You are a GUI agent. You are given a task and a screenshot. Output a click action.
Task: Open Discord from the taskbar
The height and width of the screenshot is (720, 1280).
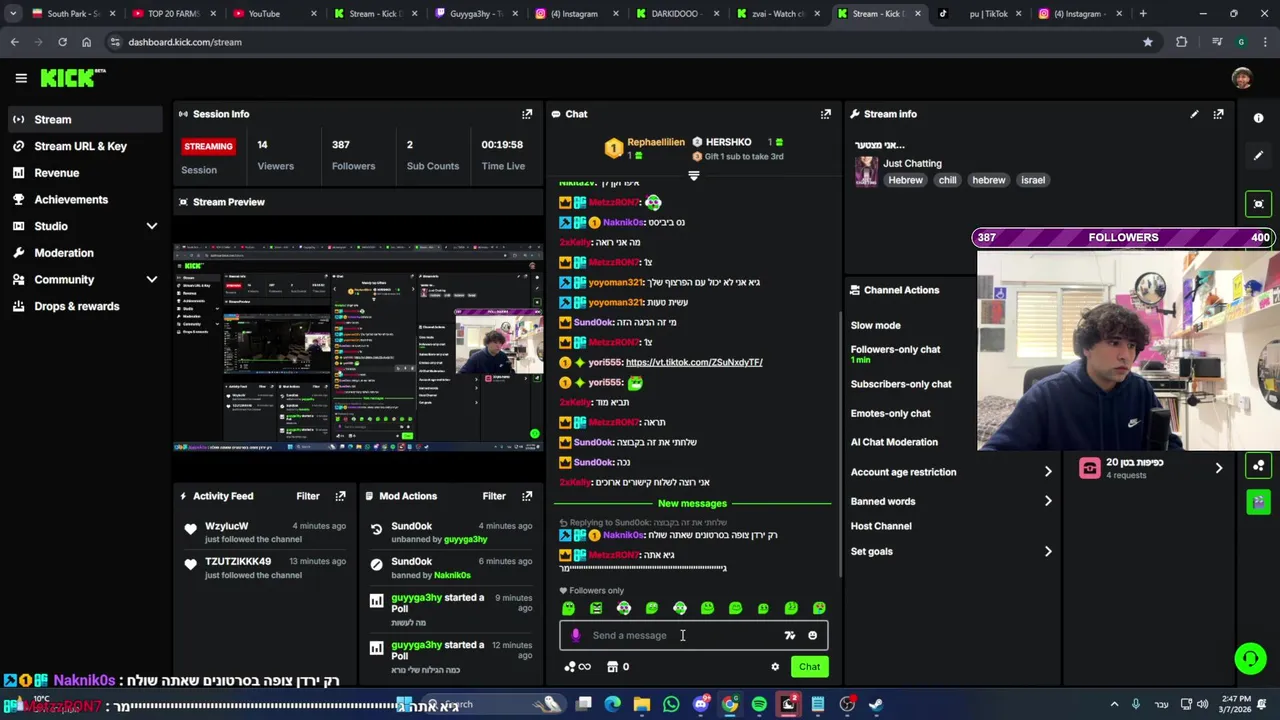coord(701,704)
